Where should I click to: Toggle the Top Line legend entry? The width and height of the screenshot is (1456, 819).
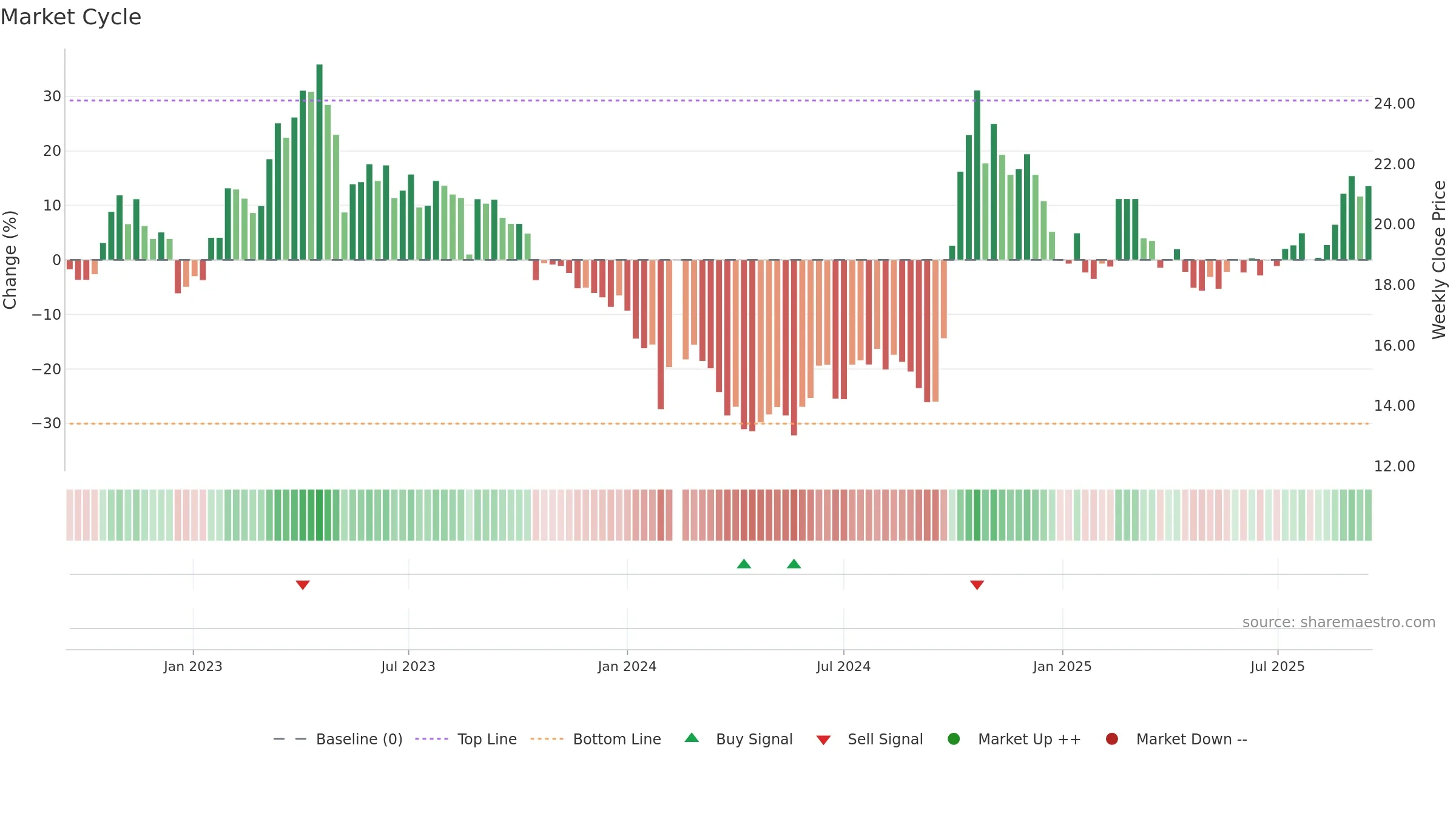pos(466,739)
